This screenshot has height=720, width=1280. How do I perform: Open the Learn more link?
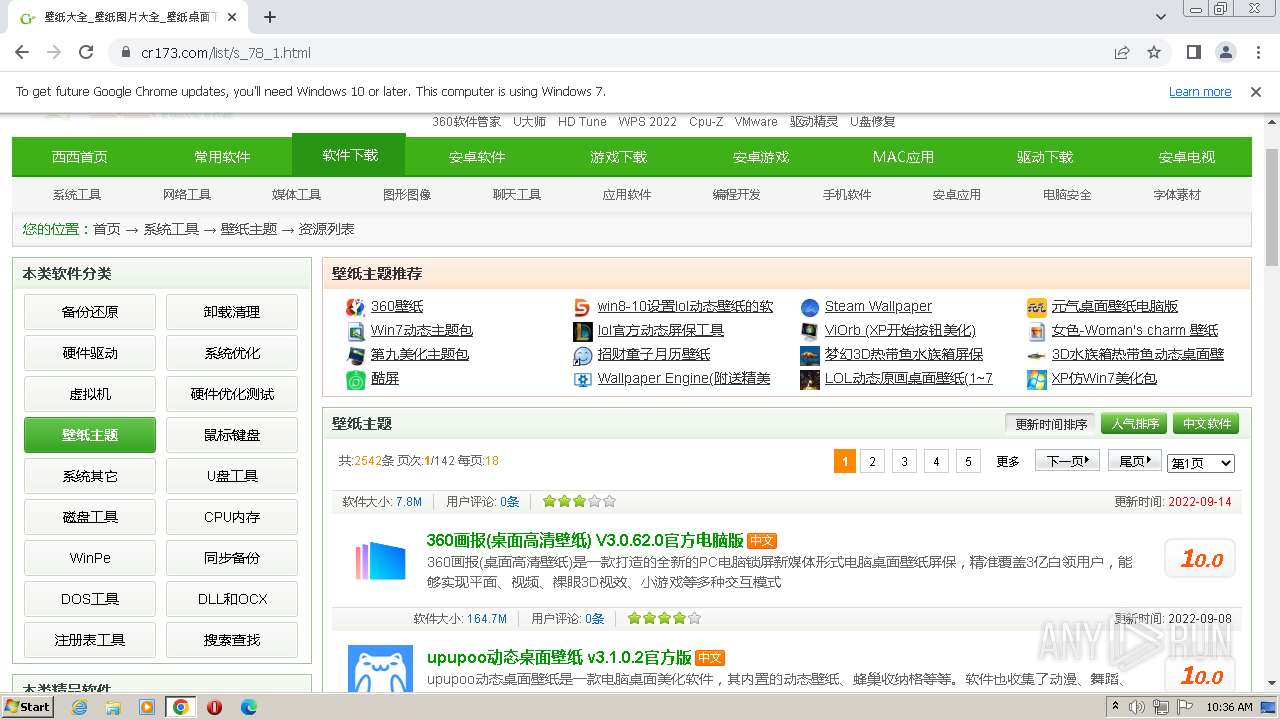(x=1200, y=91)
